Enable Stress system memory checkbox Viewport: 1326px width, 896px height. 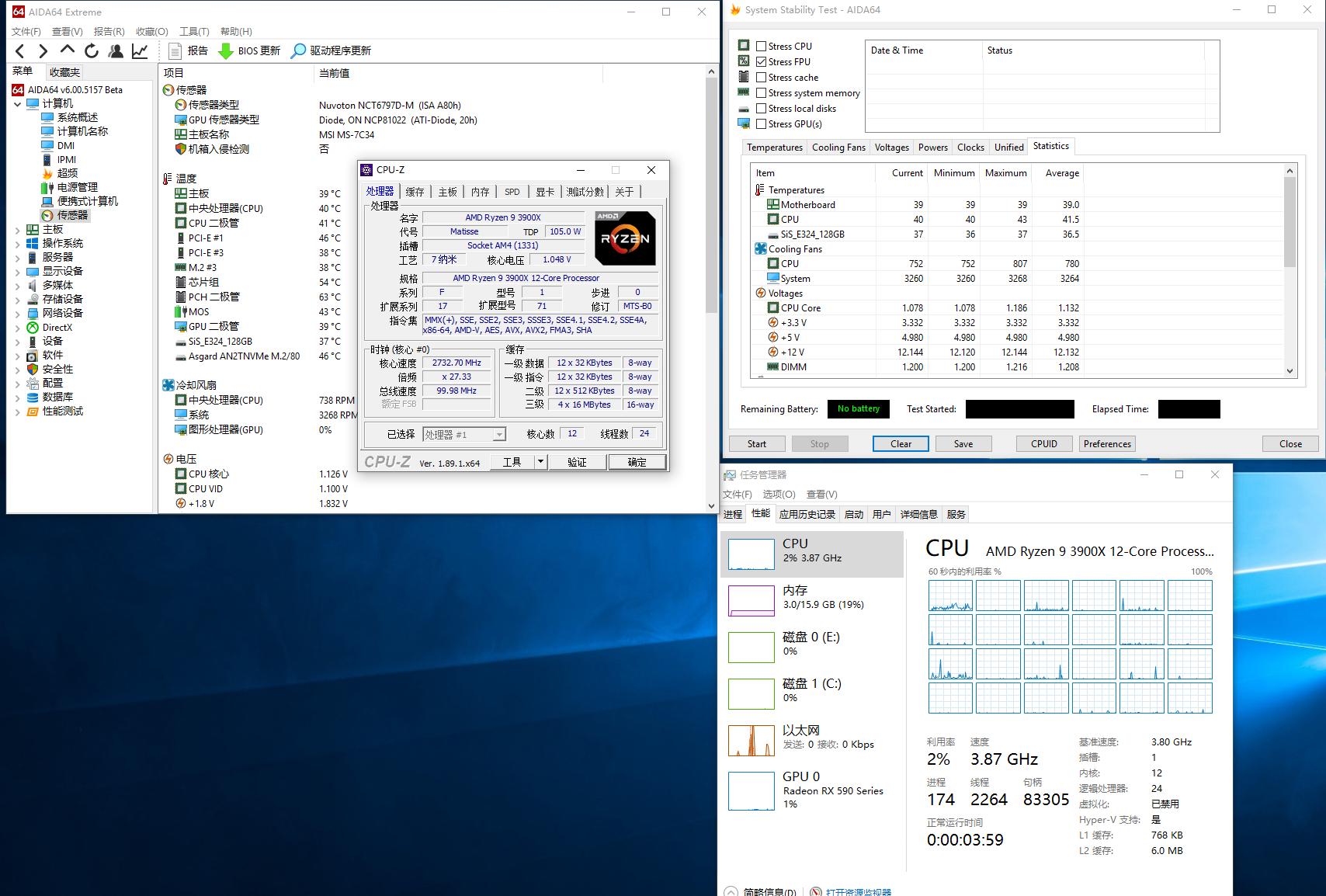tap(761, 93)
